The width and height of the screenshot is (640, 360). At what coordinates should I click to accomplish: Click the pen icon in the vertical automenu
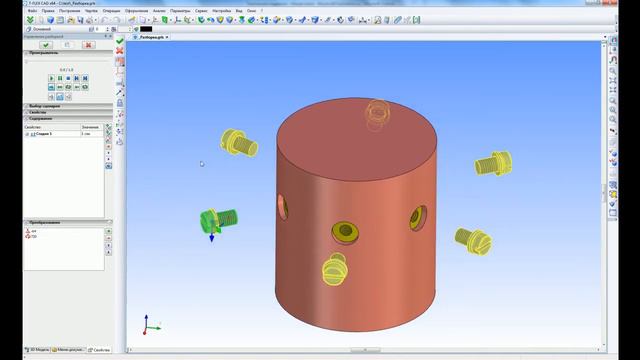point(120,93)
